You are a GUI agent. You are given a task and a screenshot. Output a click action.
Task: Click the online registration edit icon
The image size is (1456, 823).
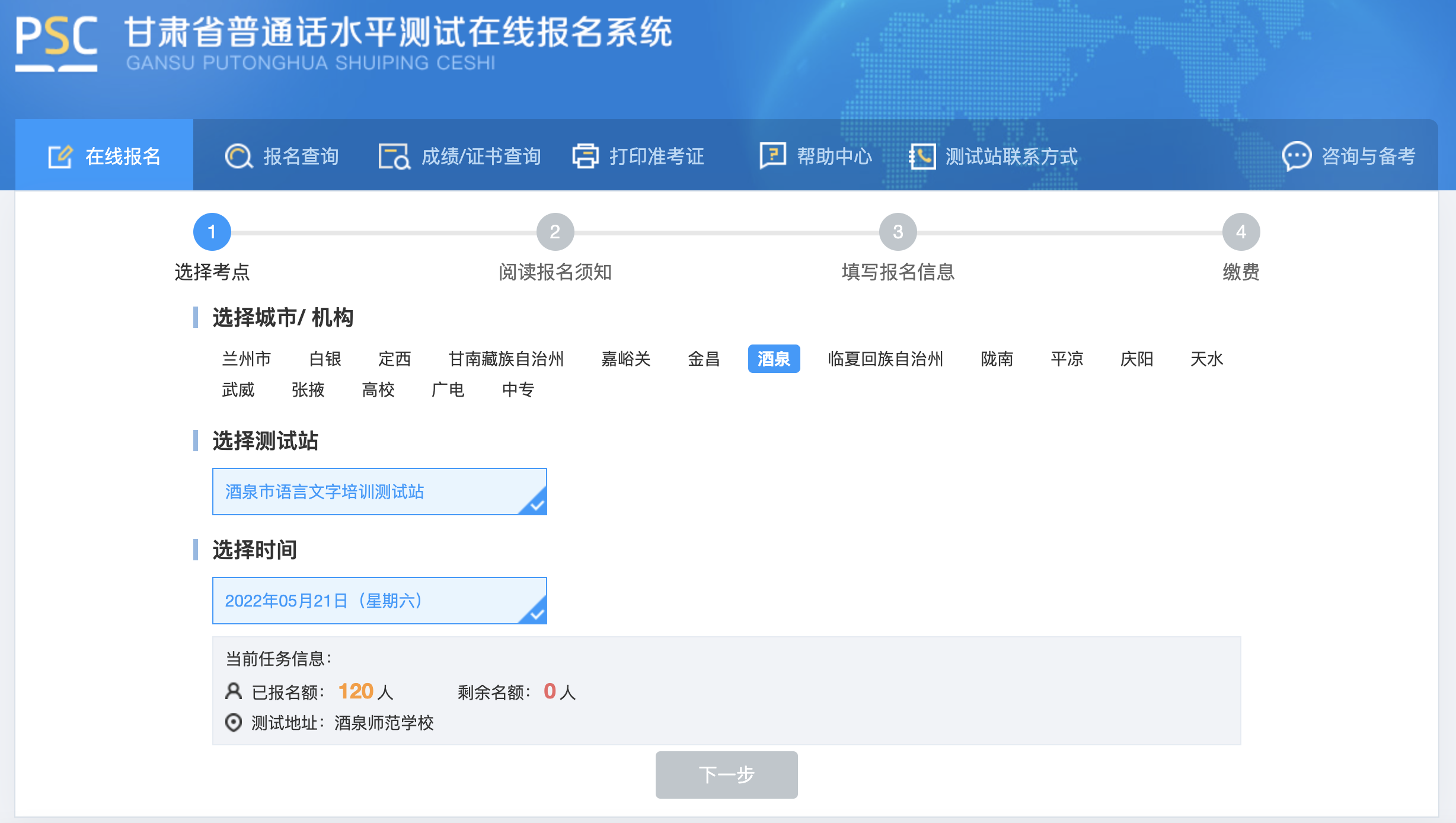coord(60,157)
